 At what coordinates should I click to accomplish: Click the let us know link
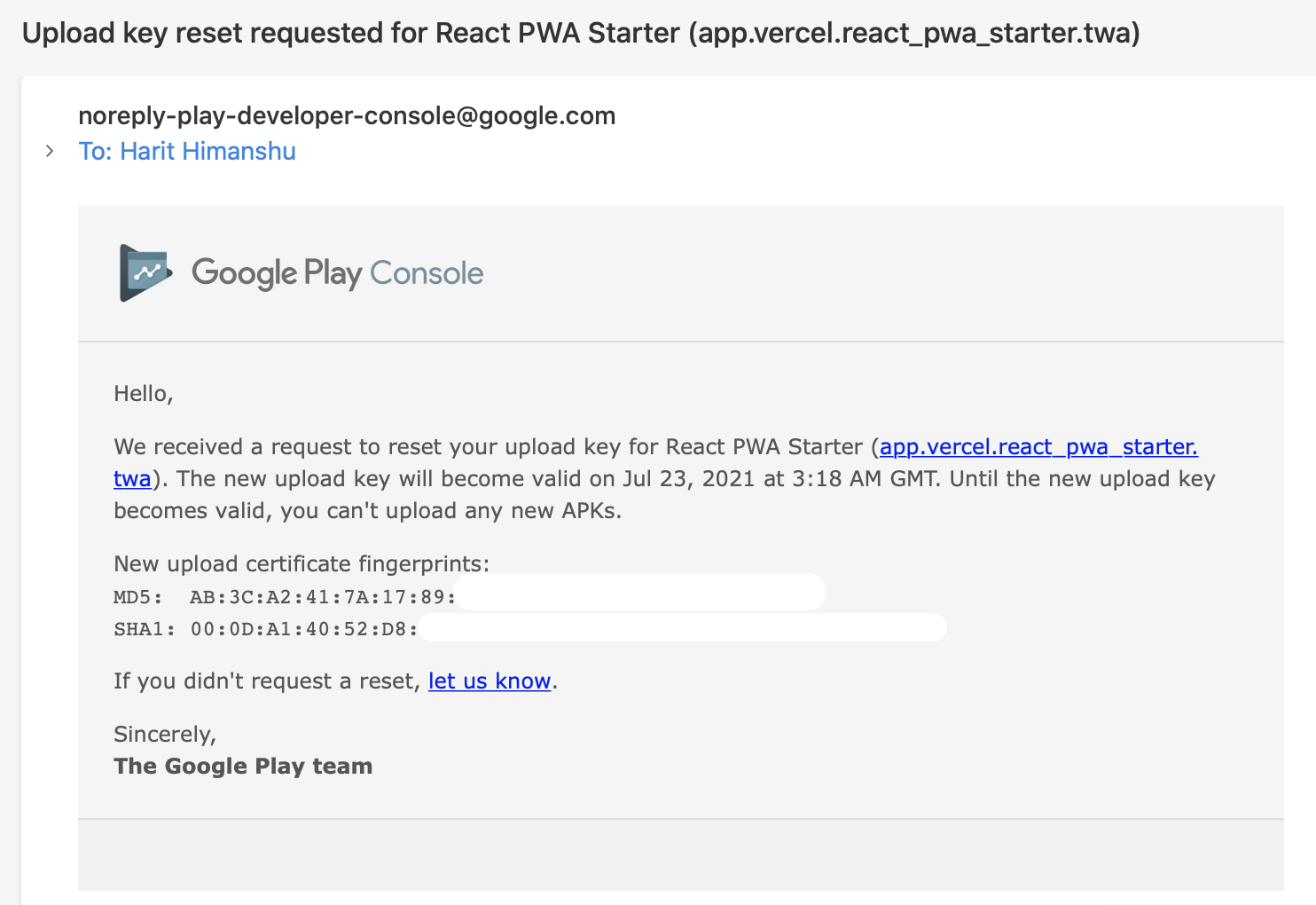coord(489,681)
